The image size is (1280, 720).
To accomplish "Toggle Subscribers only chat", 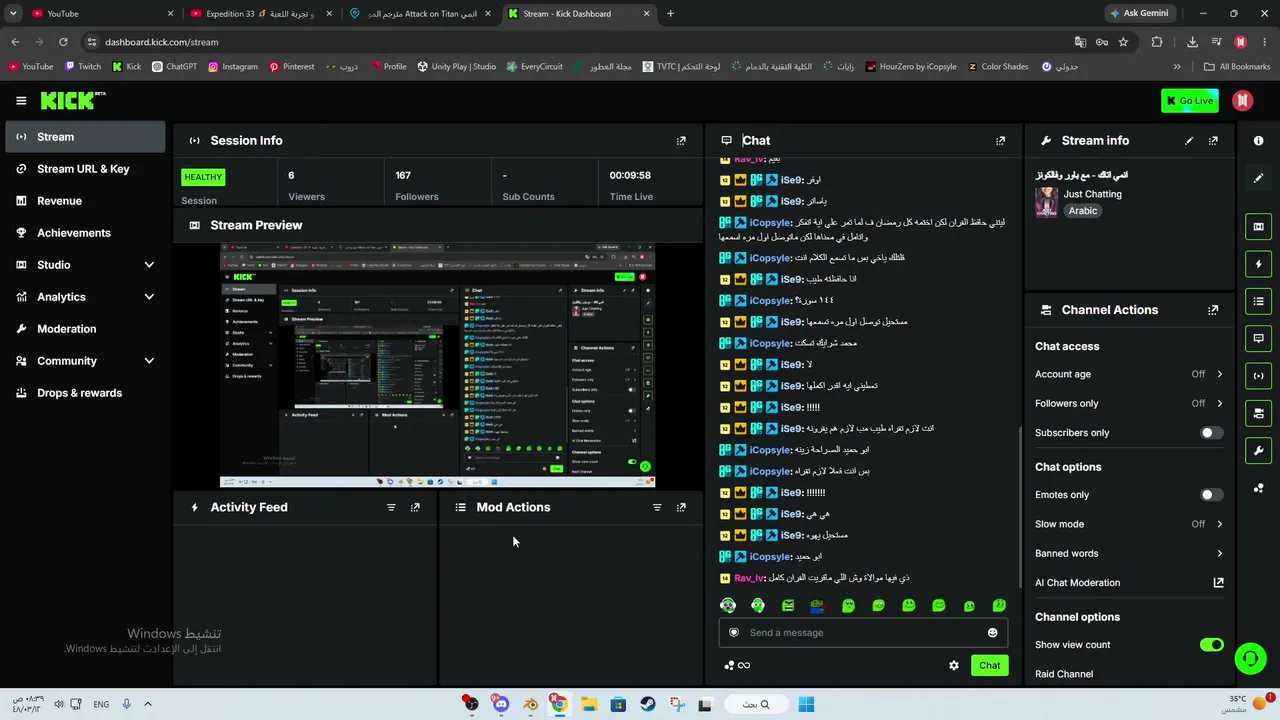I will coord(1211,433).
